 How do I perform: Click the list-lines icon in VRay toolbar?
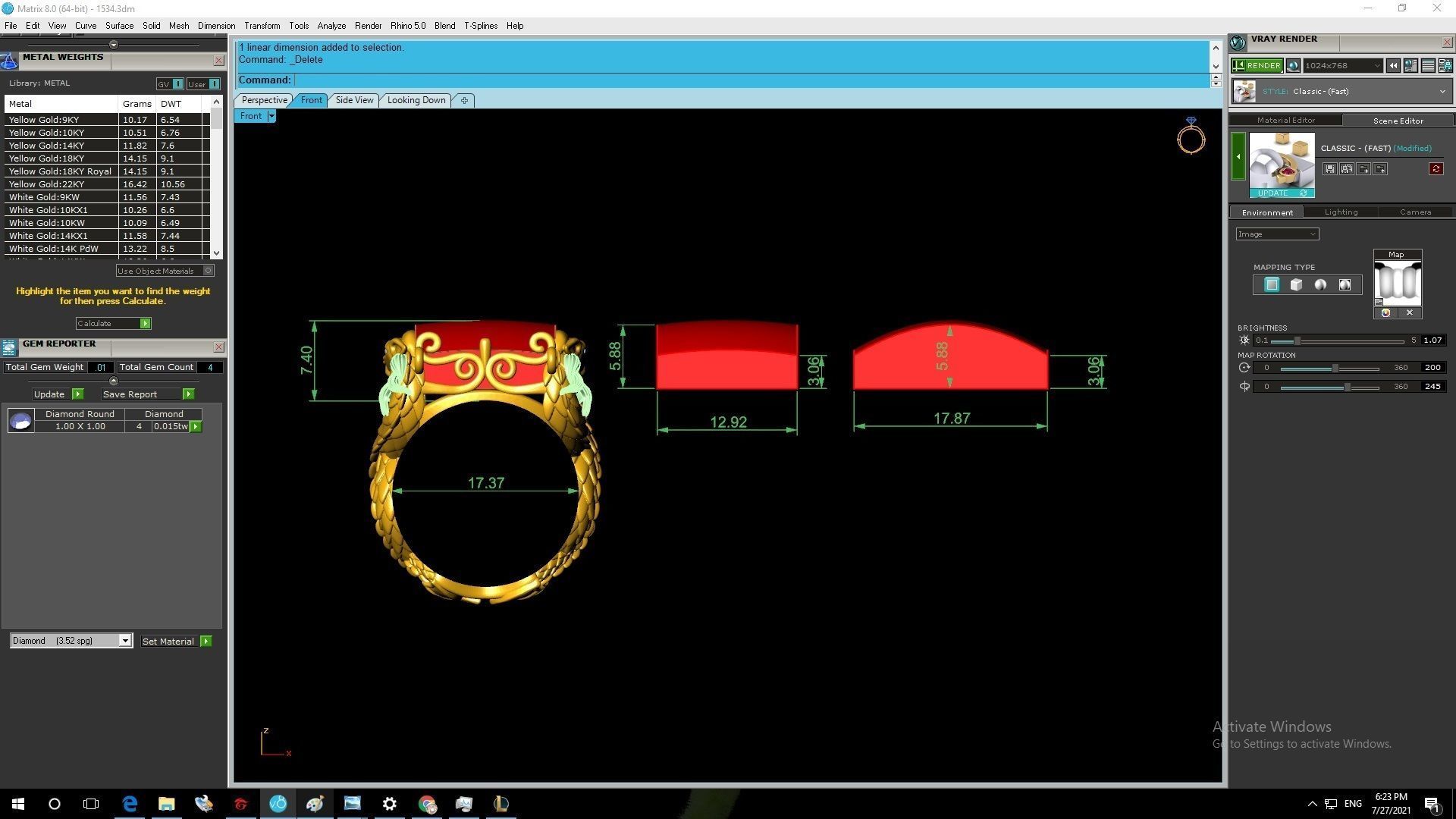[1428, 66]
